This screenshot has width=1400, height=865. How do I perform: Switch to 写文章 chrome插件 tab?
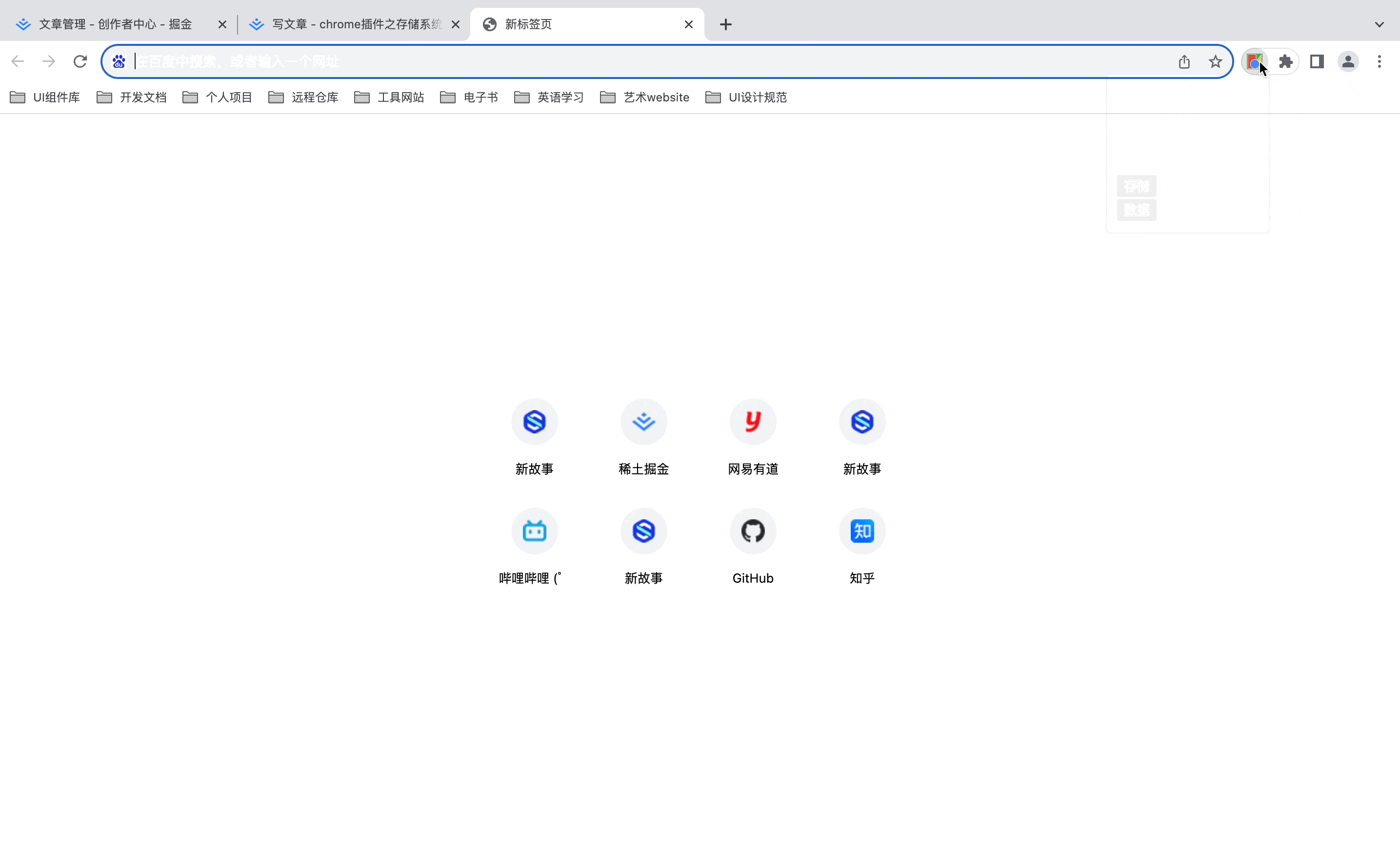click(349, 24)
